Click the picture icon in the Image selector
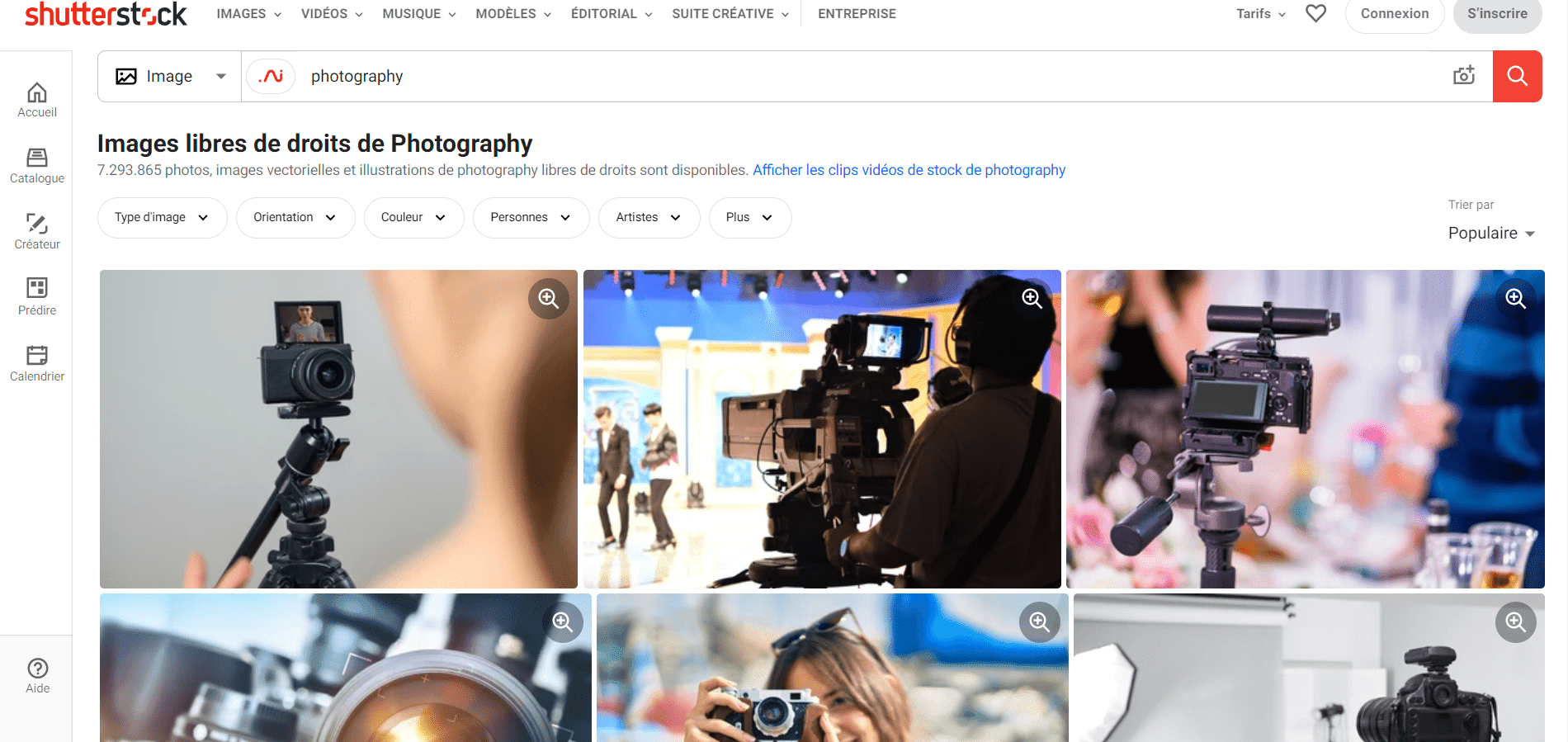This screenshot has height=742, width=1568. [126, 77]
